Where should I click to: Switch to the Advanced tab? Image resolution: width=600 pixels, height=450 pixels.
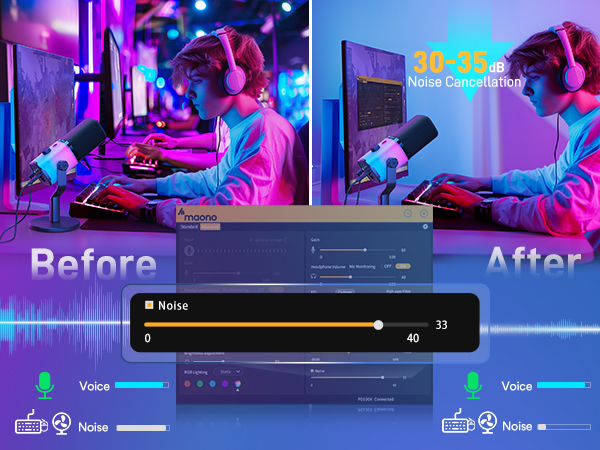(209, 227)
